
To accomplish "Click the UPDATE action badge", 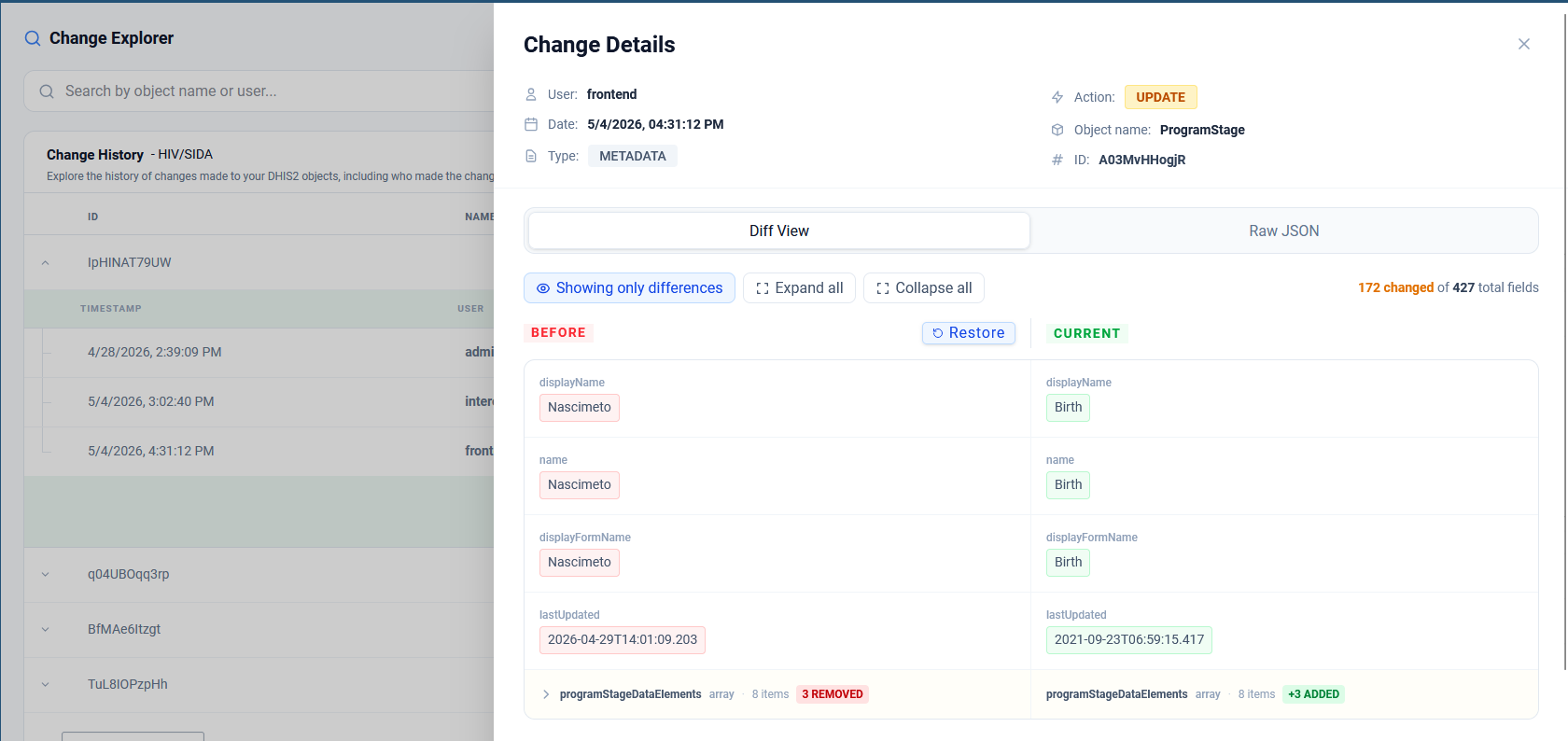I will point(1160,97).
